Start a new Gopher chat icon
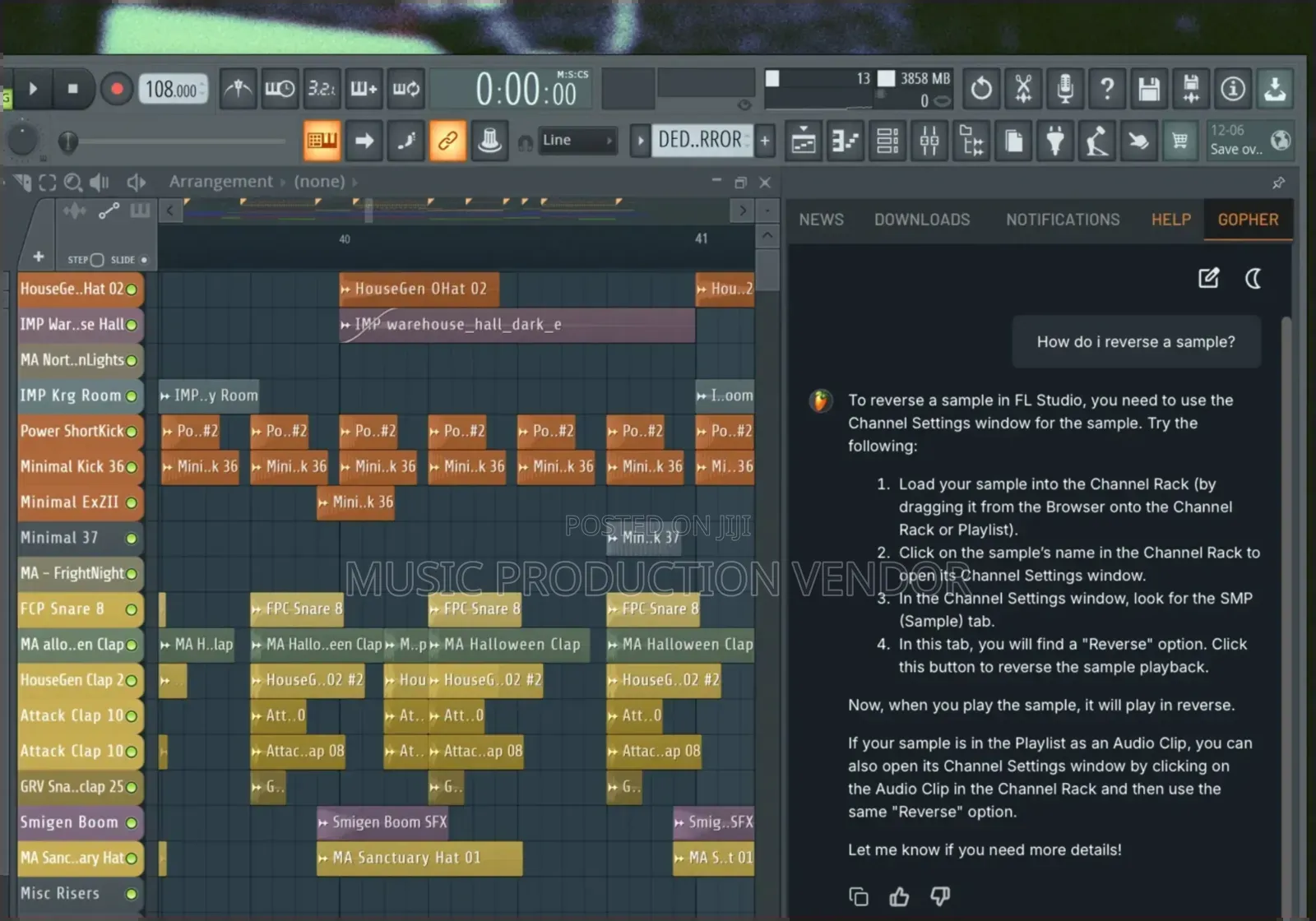 pyautogui.click(x=1209, y=278)
